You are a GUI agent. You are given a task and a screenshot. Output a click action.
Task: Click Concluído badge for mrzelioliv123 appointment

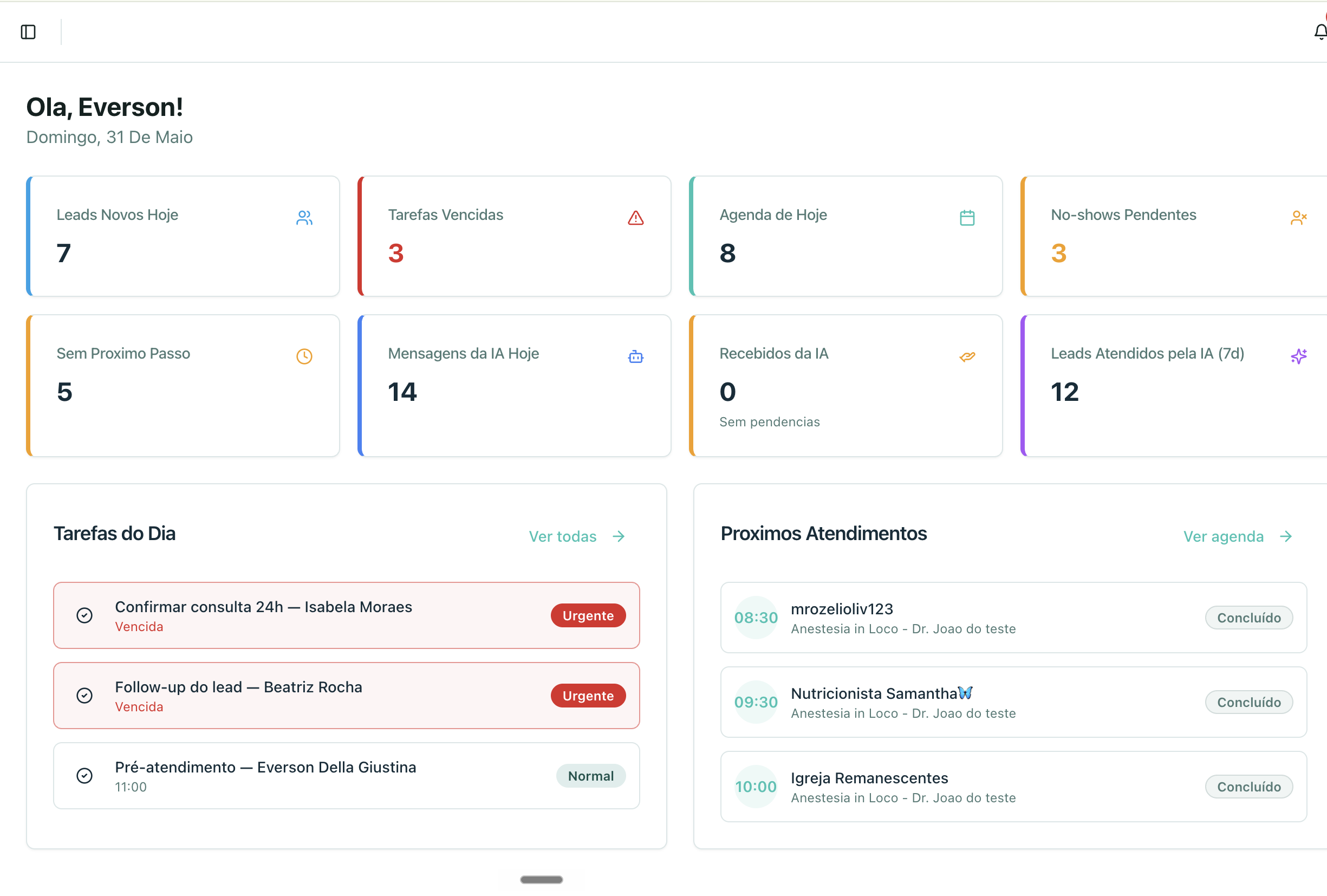[x=1249, y=618]
